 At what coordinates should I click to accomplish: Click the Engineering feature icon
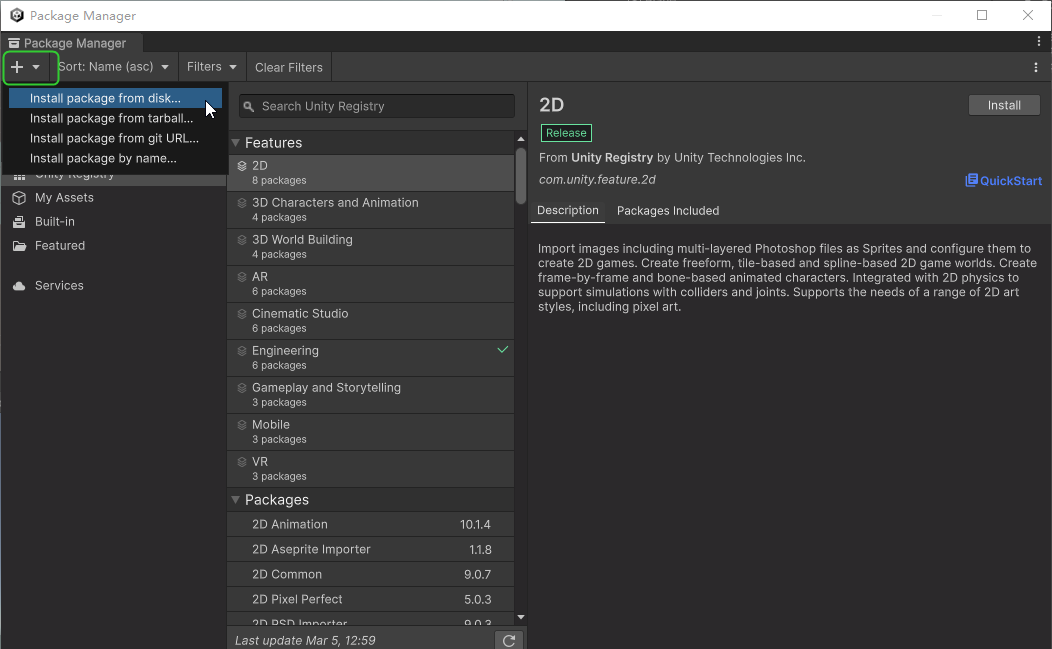click(242, 350)
